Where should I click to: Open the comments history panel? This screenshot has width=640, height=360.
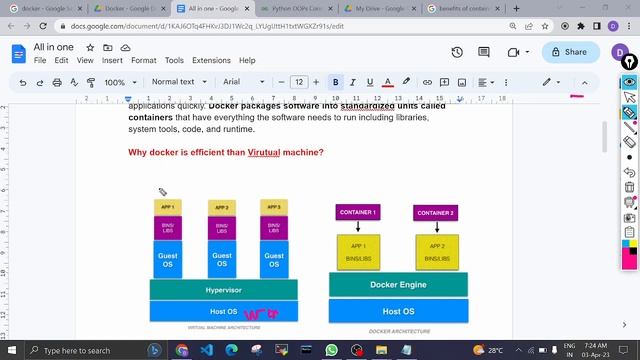click(x=484, y=52)
